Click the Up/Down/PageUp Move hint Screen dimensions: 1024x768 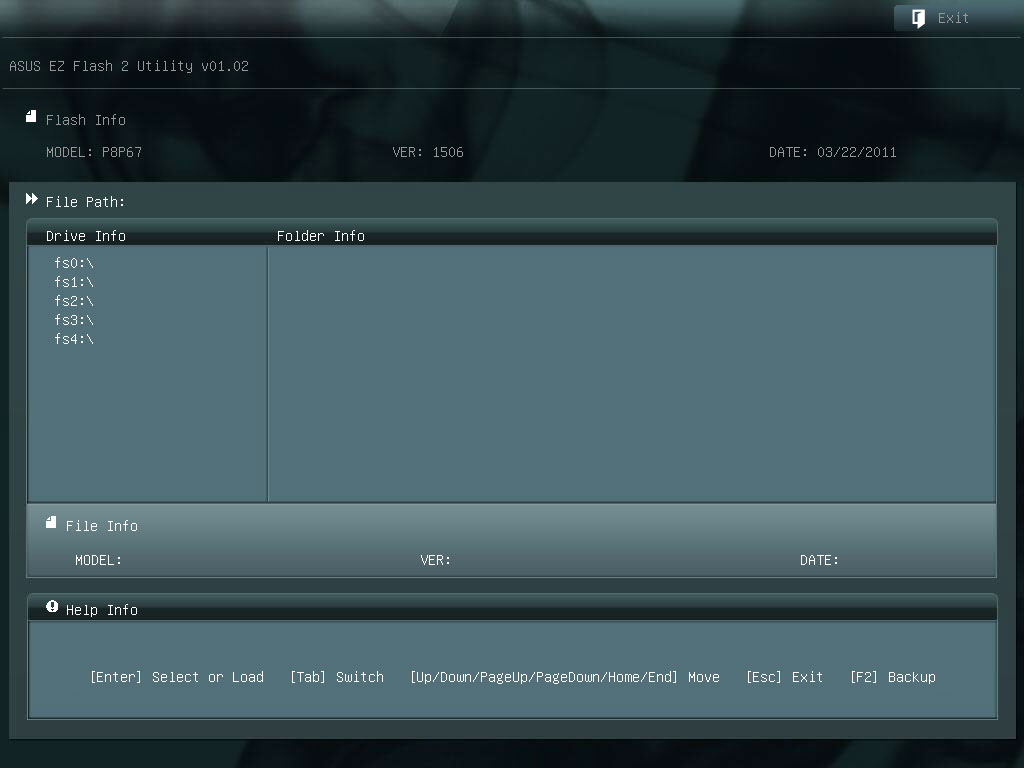coord(565,677)
